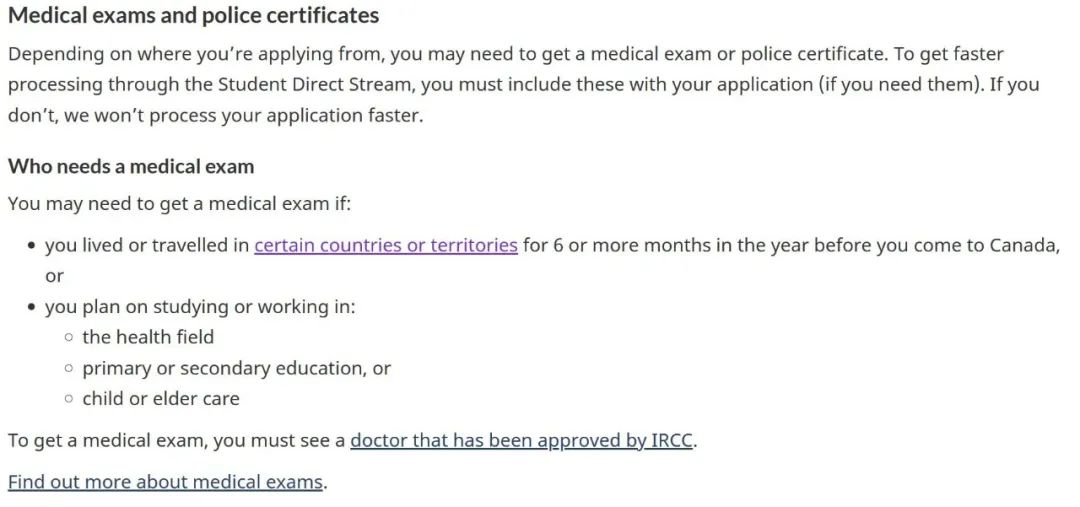Click bullet dot before you lived or travelled
This screenshot has width=1080, height=507.
click(31, 246)
